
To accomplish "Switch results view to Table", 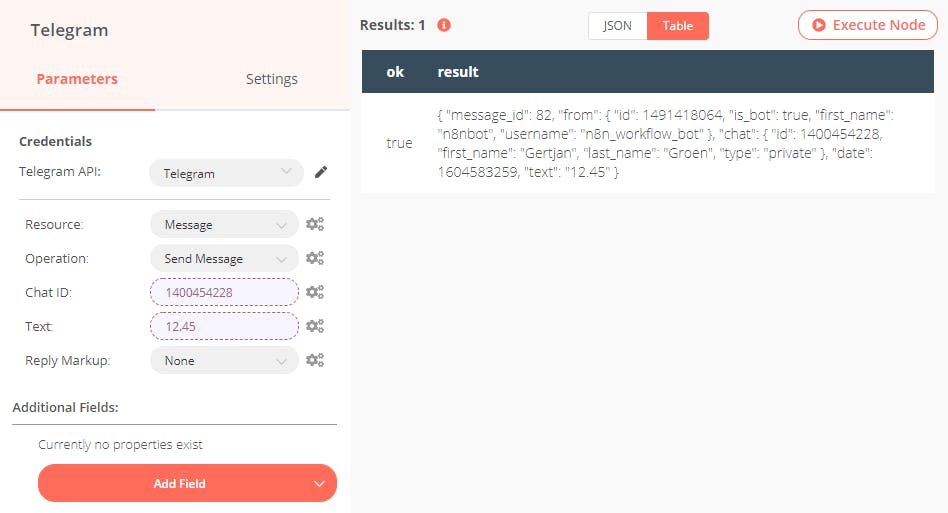I will 678,26.
